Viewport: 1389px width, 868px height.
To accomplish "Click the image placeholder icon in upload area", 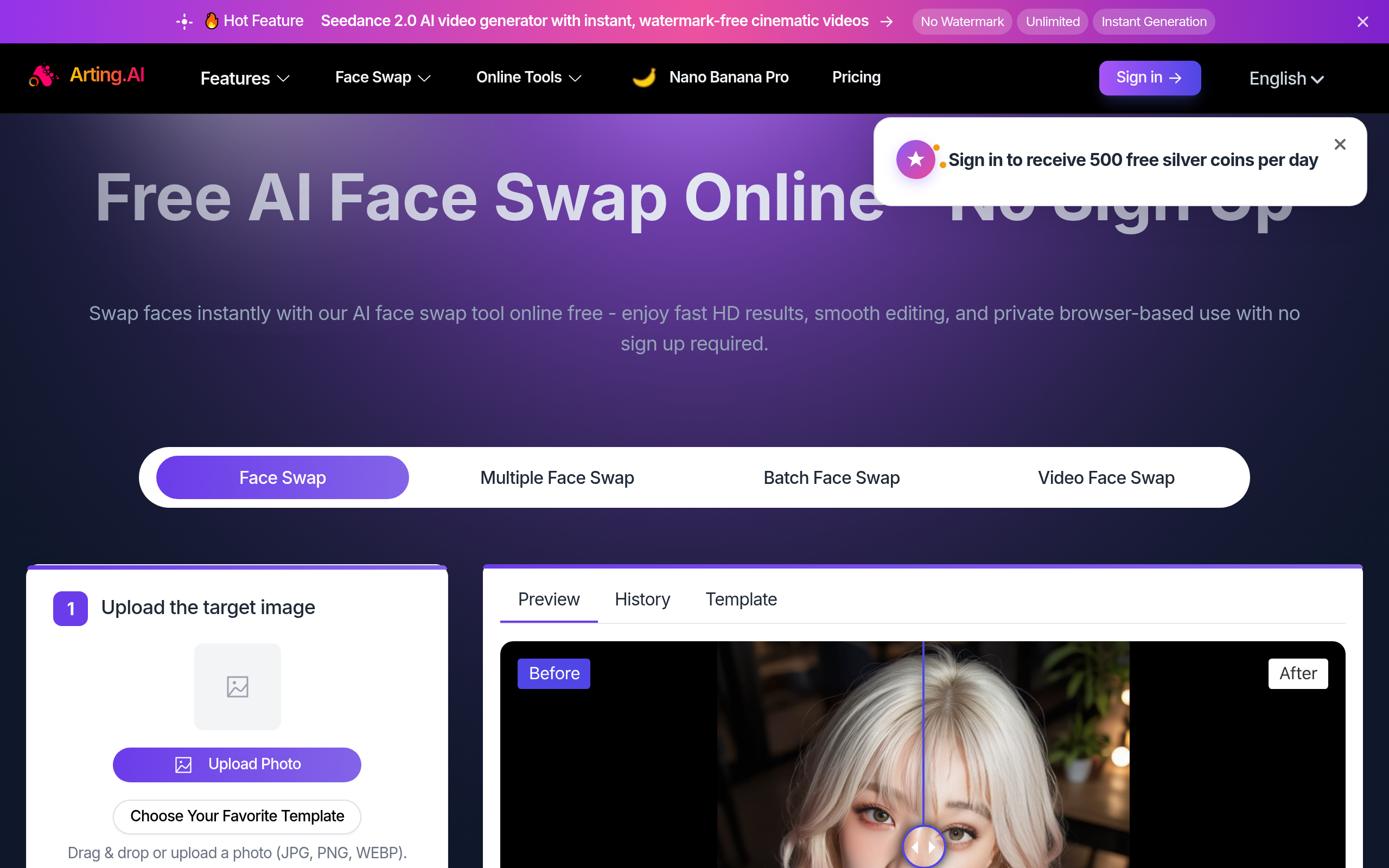I will click(237, 687).
